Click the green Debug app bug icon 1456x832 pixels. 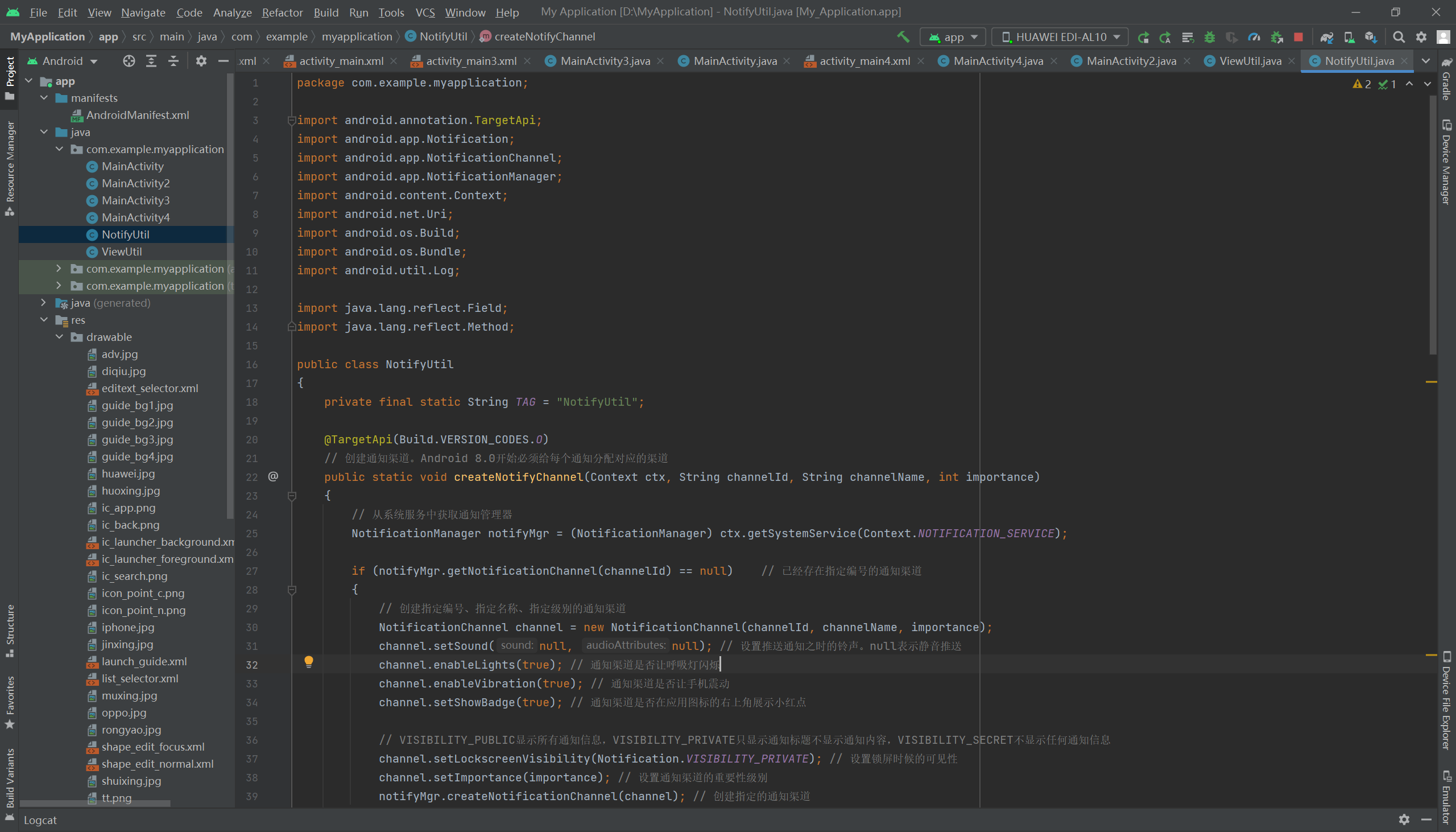click(x=1209, y=37)
